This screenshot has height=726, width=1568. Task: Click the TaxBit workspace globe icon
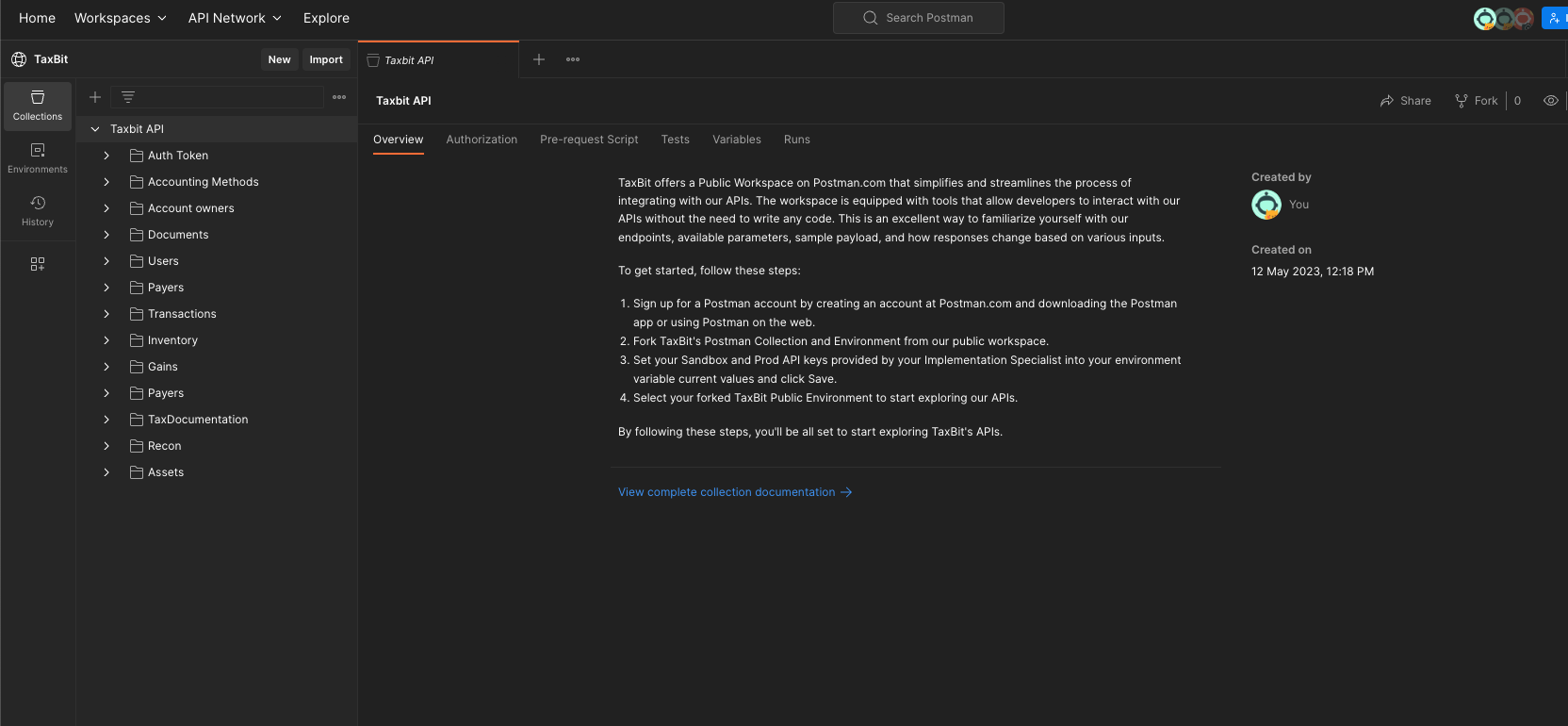pyautogui.click(x=19, y=59)
